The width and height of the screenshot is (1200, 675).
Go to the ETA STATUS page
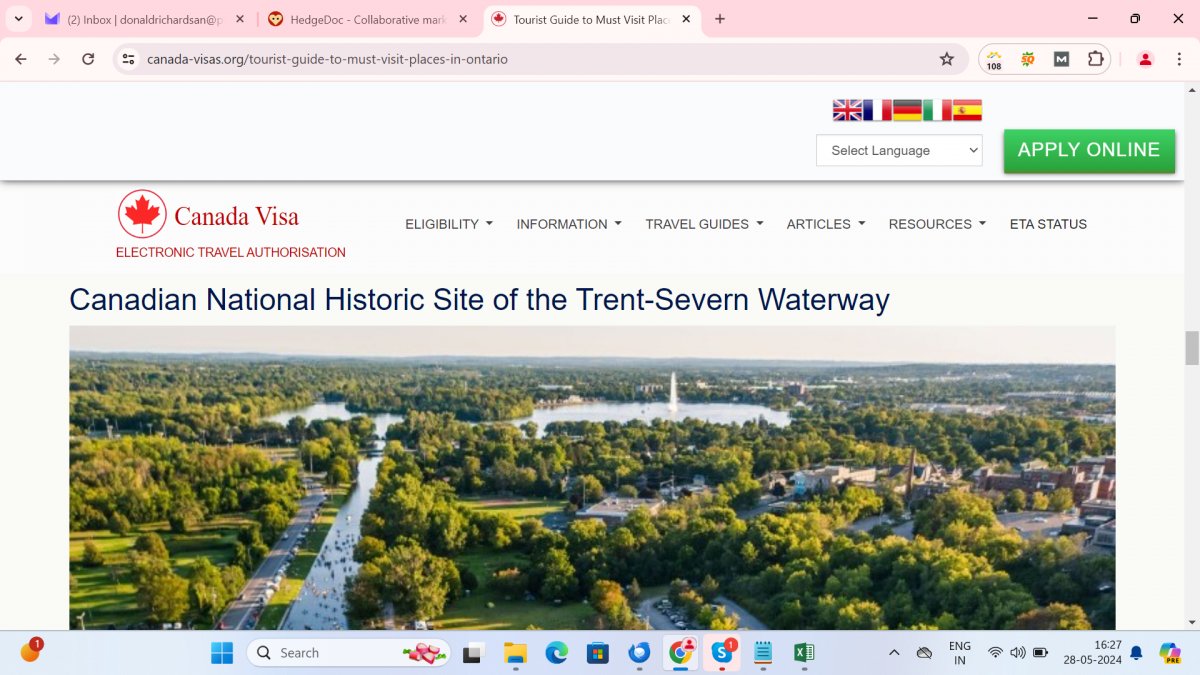(x=1048, y=224)
